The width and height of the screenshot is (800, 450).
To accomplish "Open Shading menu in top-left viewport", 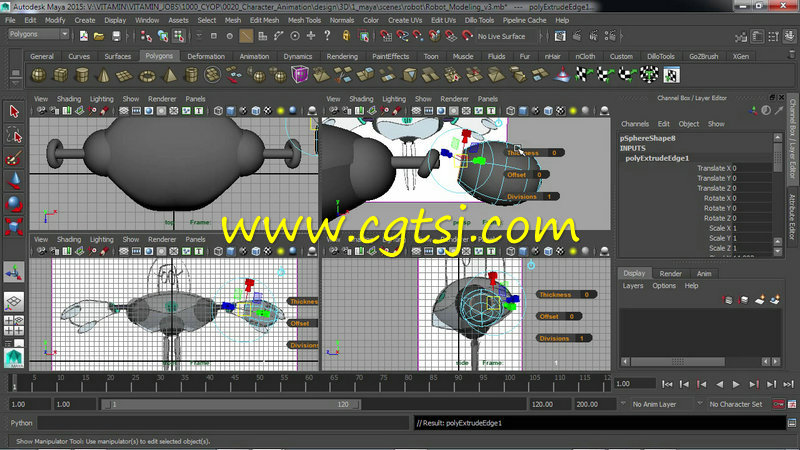I will (69, 99).
